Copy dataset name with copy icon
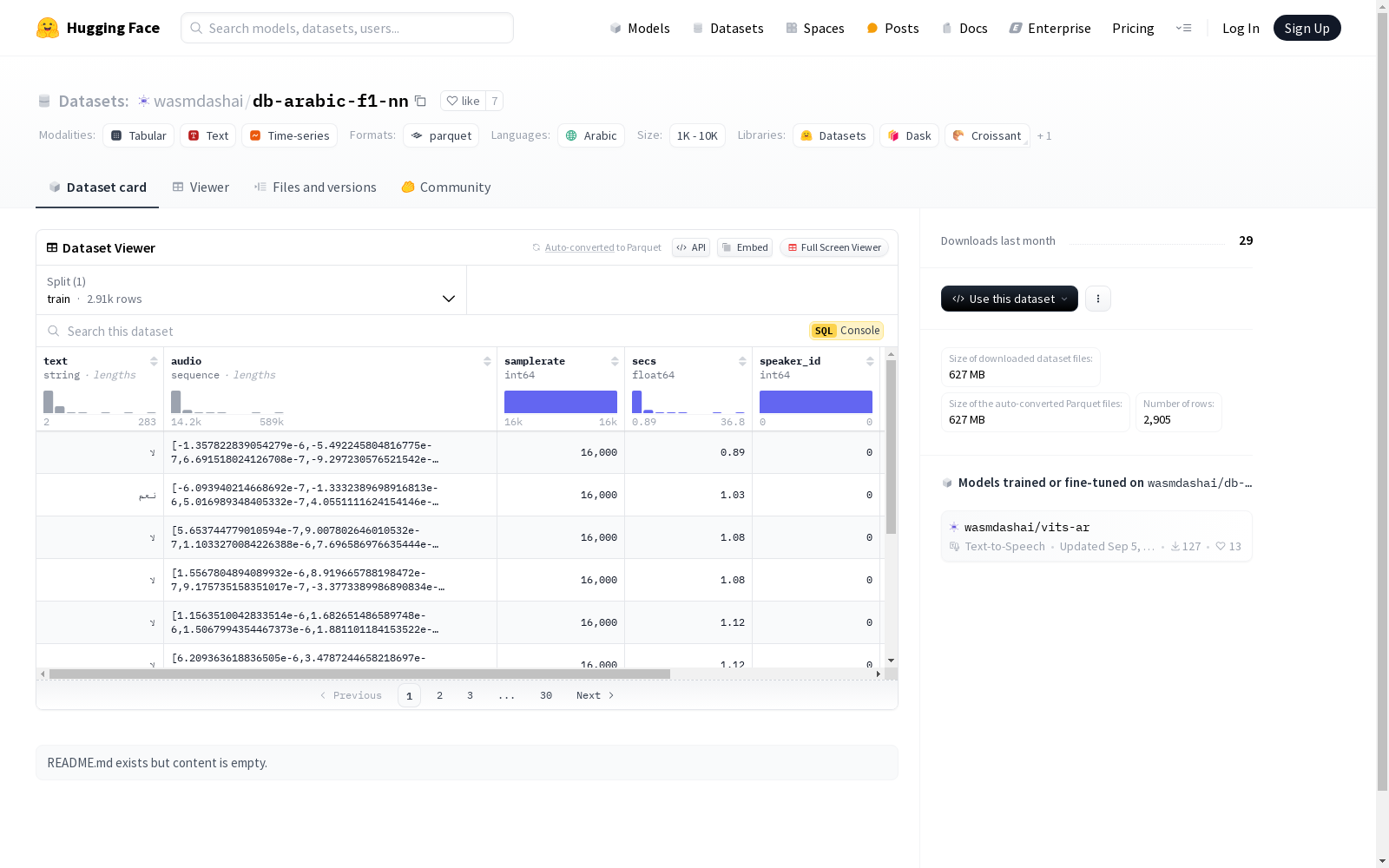This screenshot has width=1389, height=868. click(x=420, y=101)
